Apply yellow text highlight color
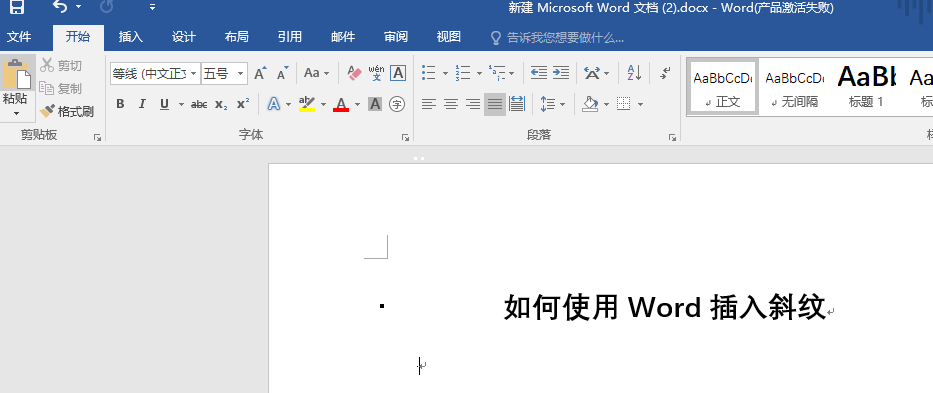933x393 pixels. coord(307,104)
